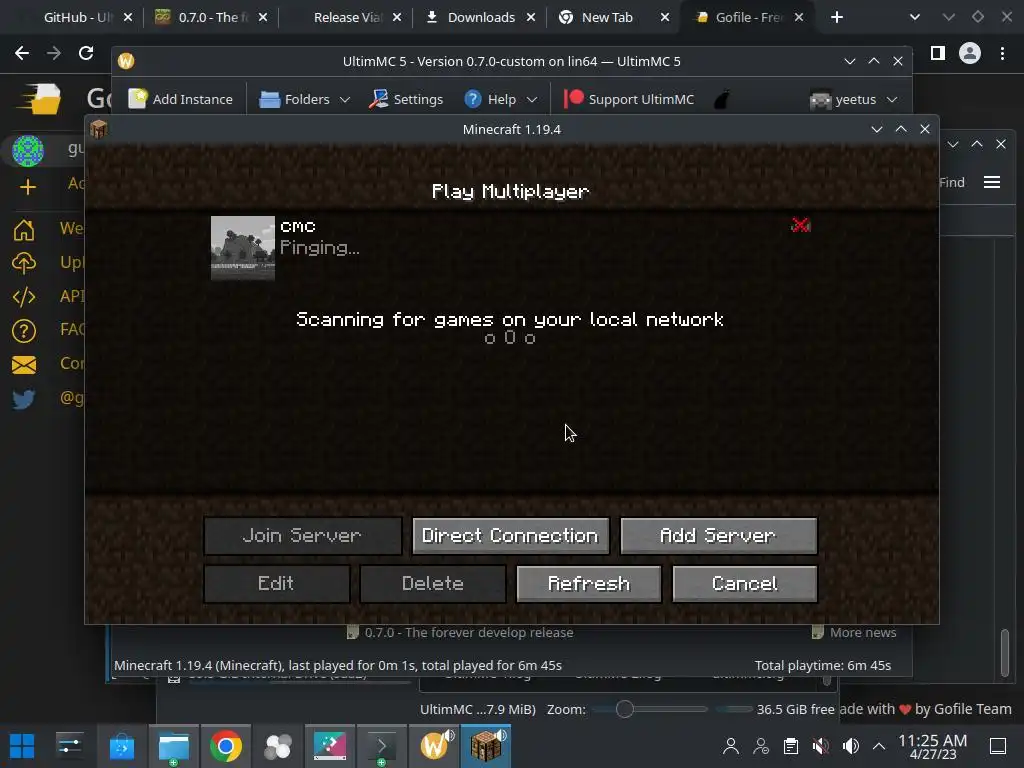Click the Direct Connection button

tap(511, 536)
